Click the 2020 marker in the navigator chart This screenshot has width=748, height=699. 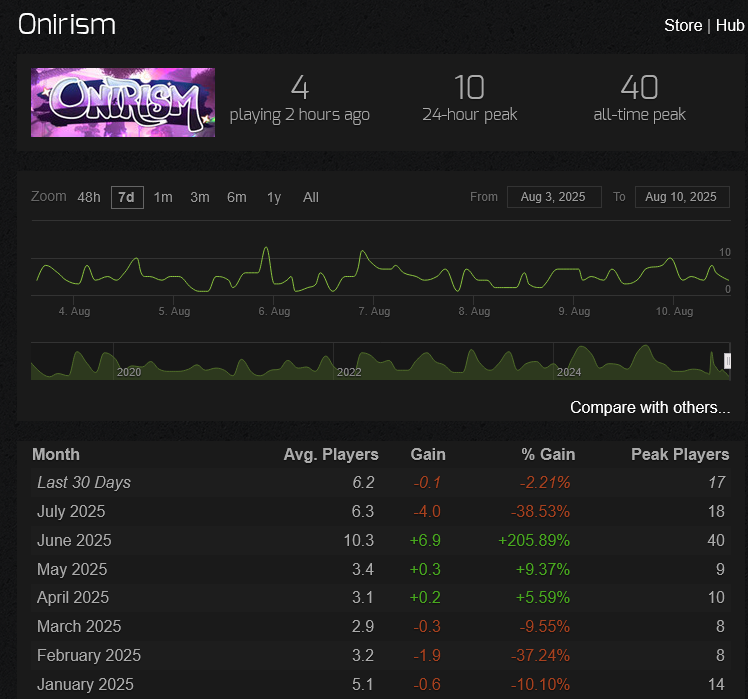[129, 372]
